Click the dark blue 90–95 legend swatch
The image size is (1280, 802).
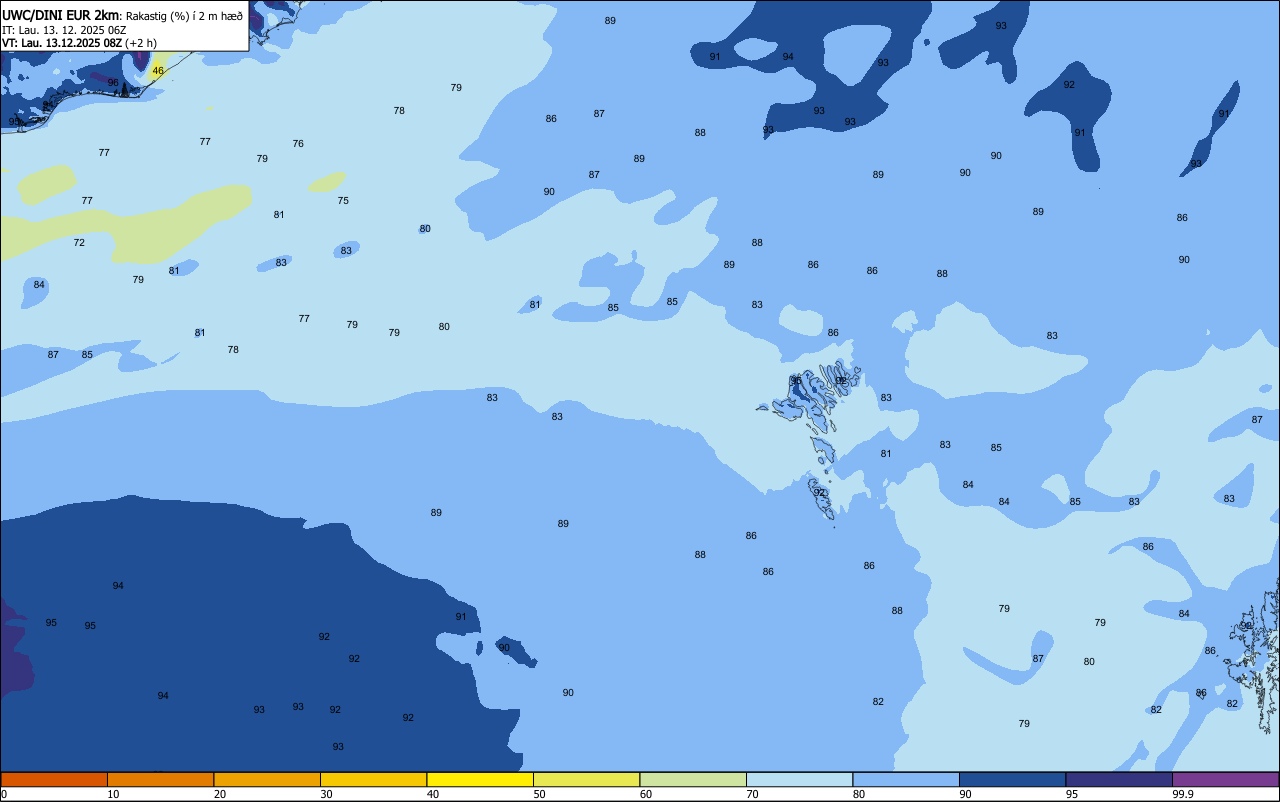(1012, 779)
